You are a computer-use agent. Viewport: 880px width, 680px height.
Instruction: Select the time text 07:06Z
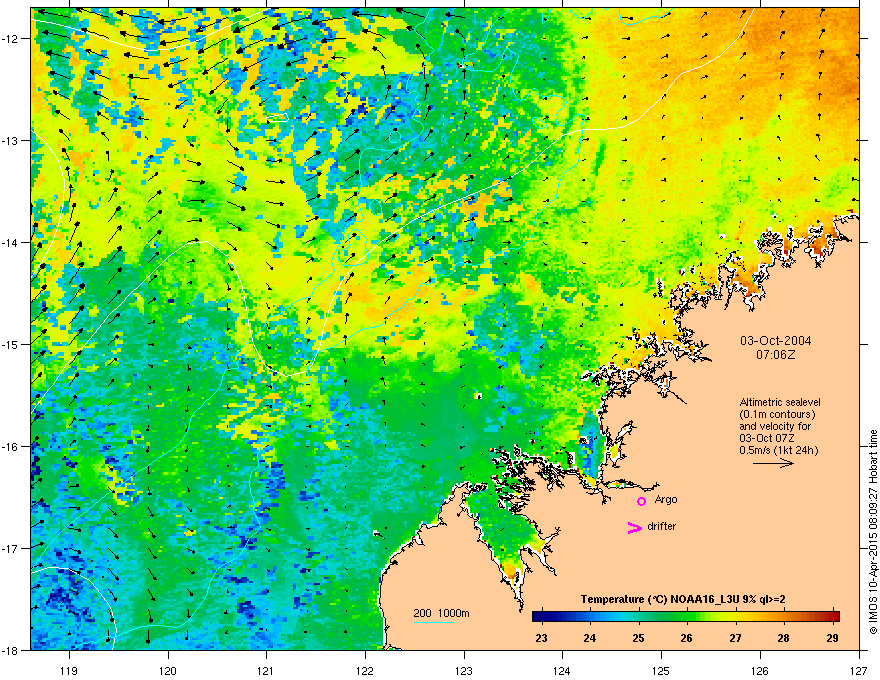pos(776,355)
